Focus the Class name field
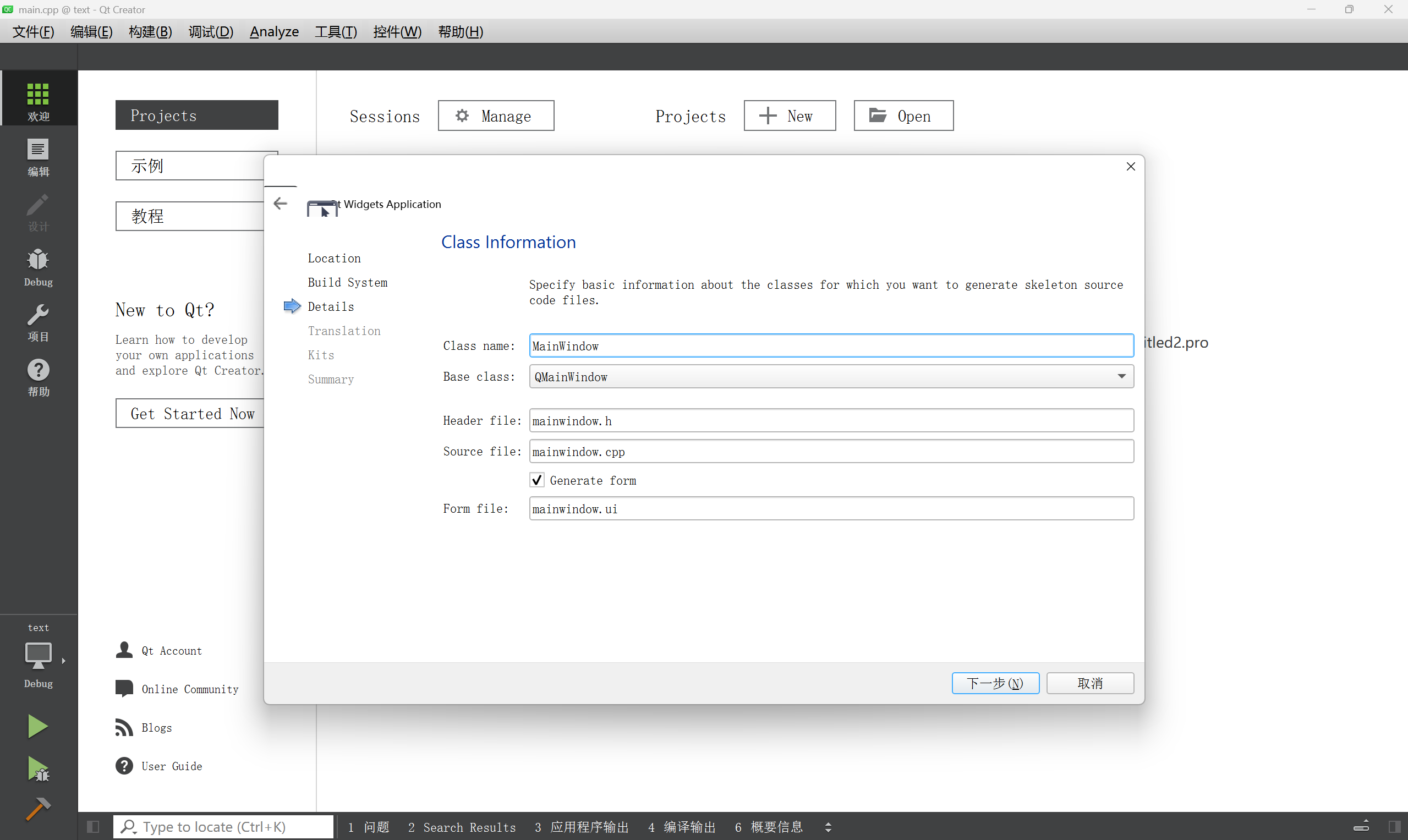Image resolution: width=1408 pixels, height=840 pixels. click(831, 345)
